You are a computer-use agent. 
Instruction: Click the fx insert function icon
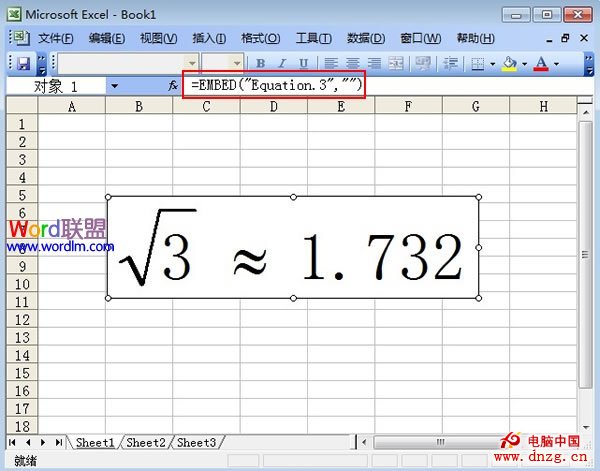coord(173,86)
